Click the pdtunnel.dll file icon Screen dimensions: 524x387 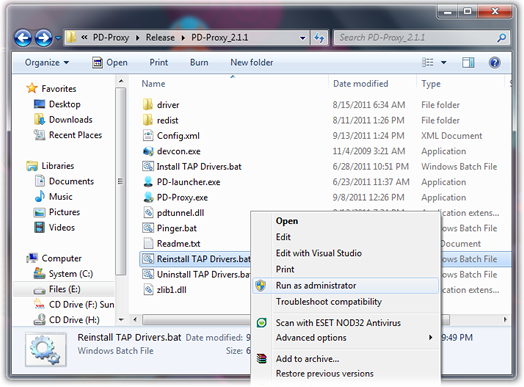(148, 213)
